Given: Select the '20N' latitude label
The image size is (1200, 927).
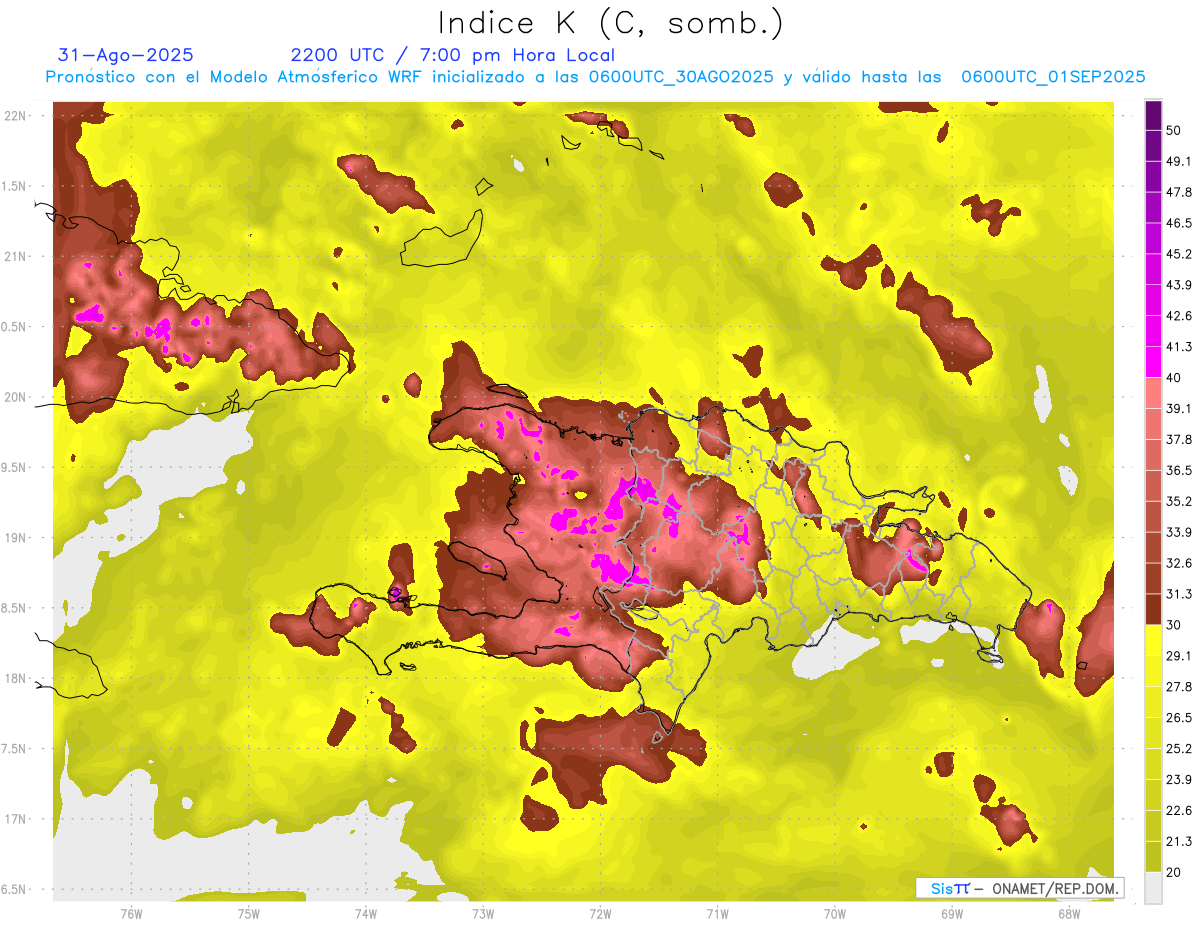Looking at the screenshot, I should [x=16, y=397].
